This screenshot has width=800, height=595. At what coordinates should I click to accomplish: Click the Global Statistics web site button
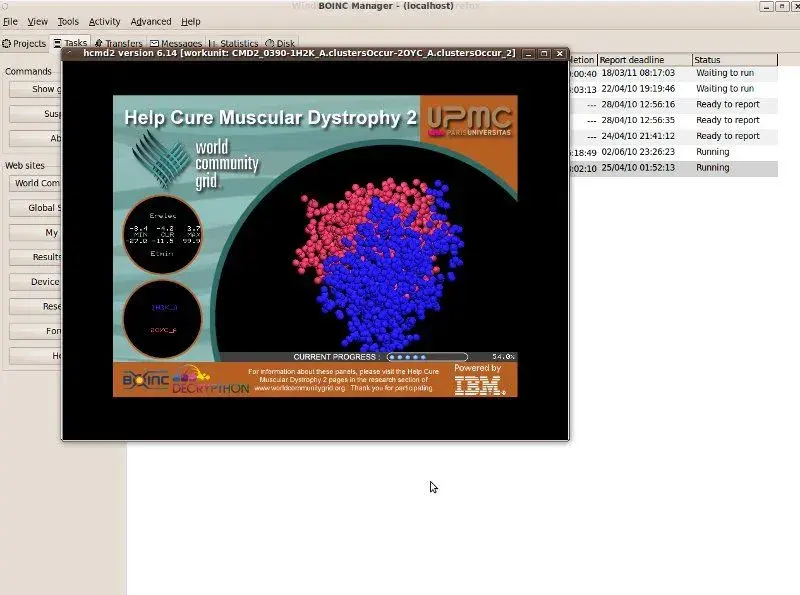tap(35, 208)
